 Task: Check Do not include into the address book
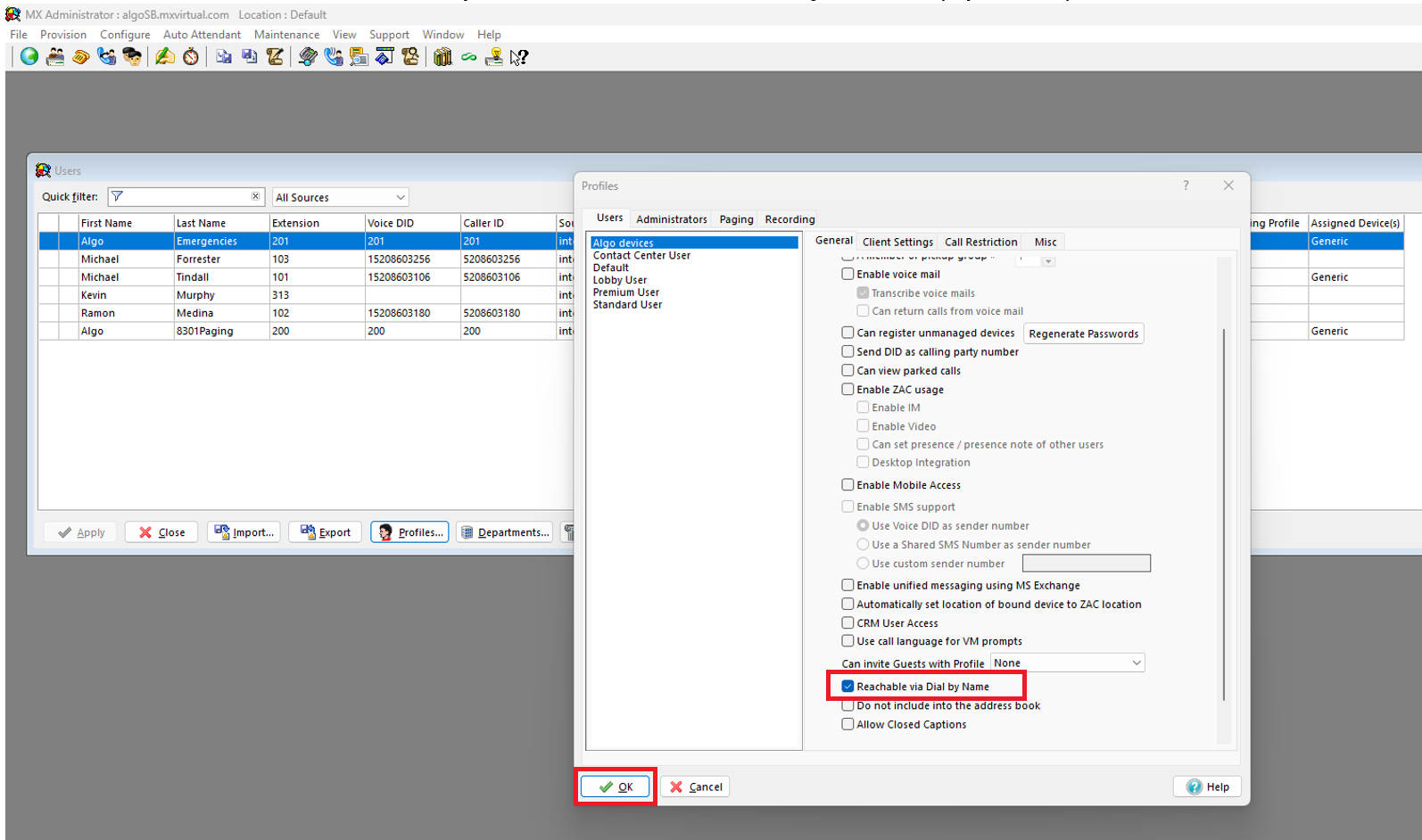tap(847, 705)
